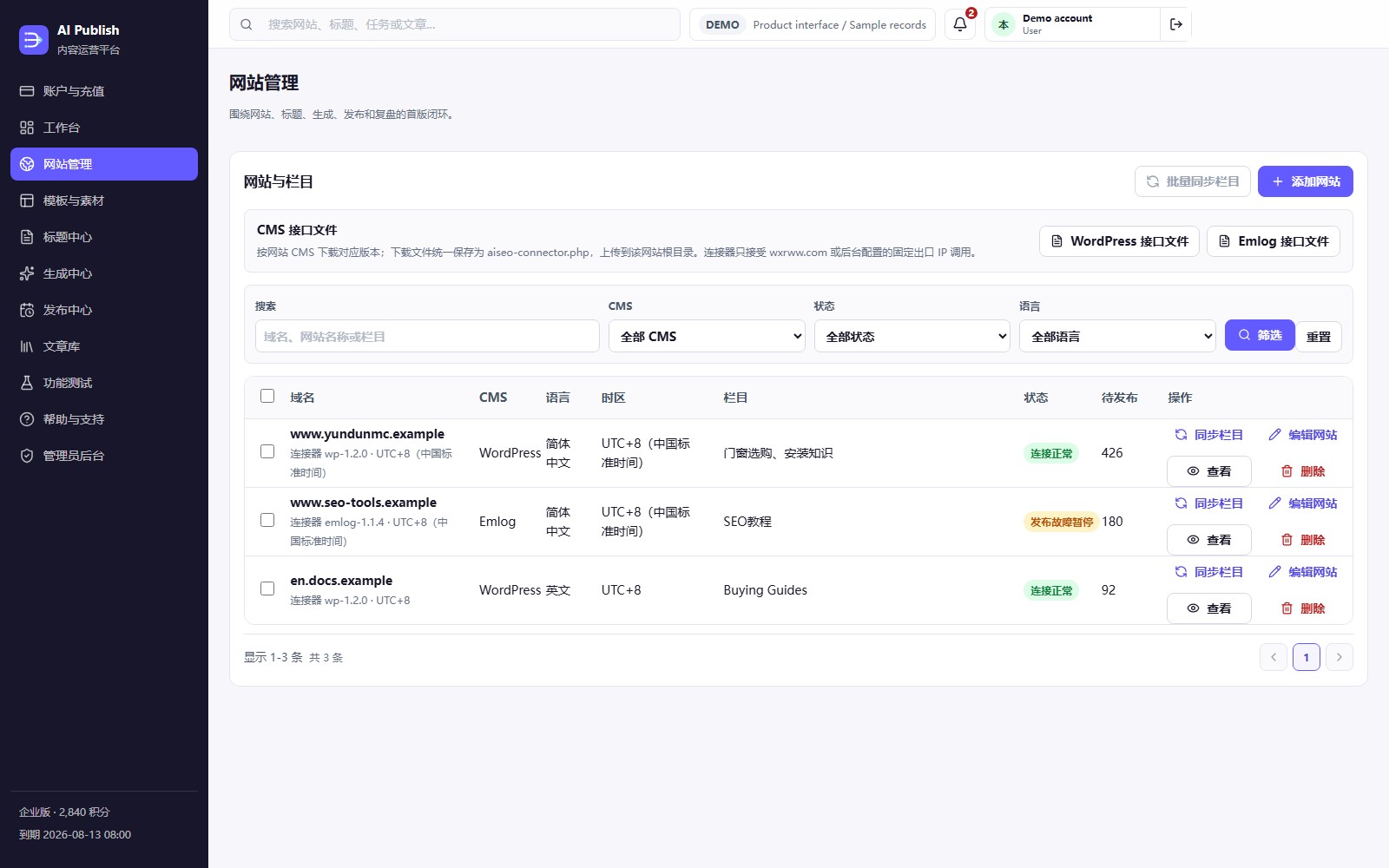
Task: Focus the 域名、网站名称或栏目 search field
Action: click(x=427, y=336)
